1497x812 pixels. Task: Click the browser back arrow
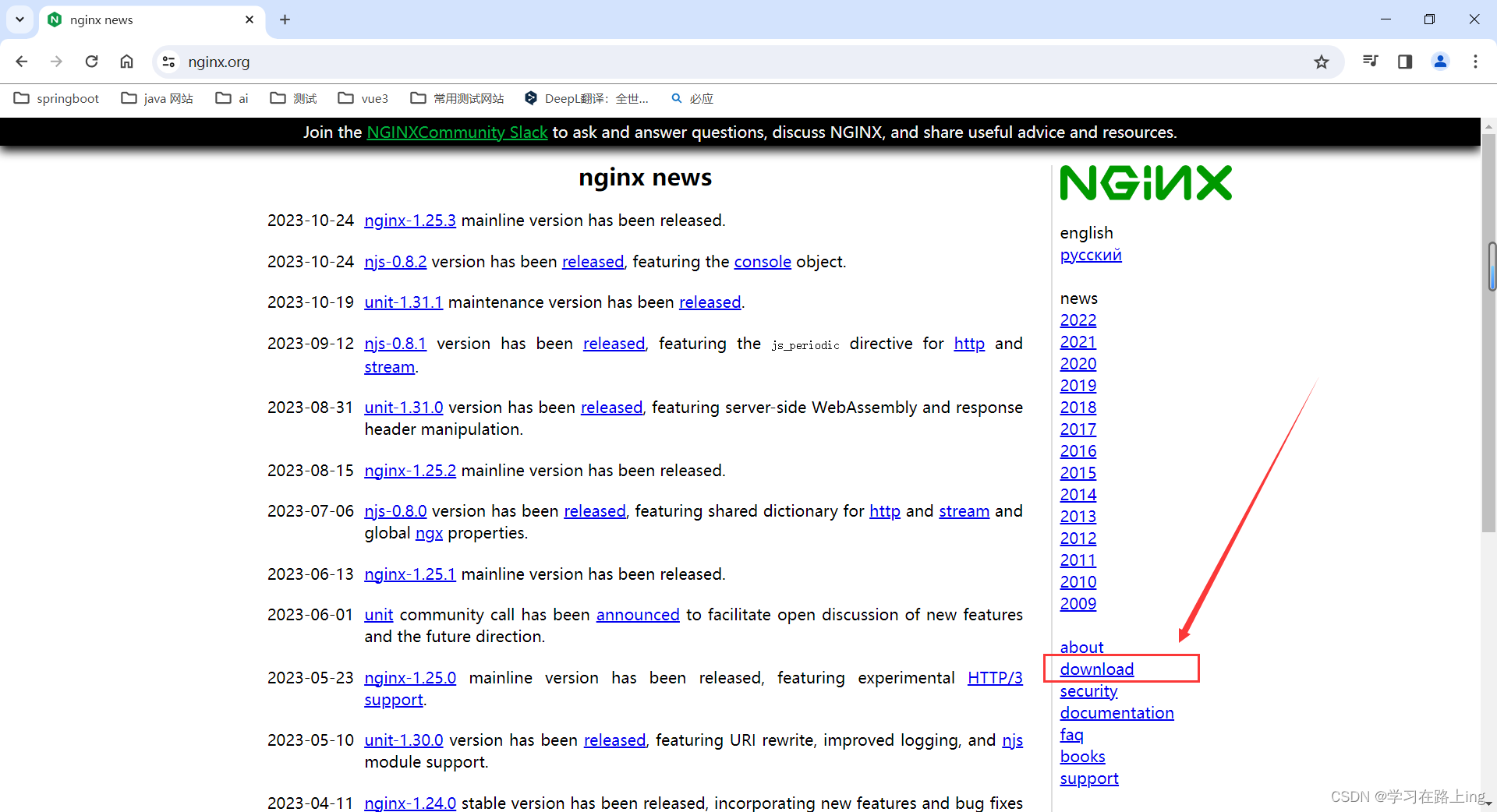click(x=21, y=62)
